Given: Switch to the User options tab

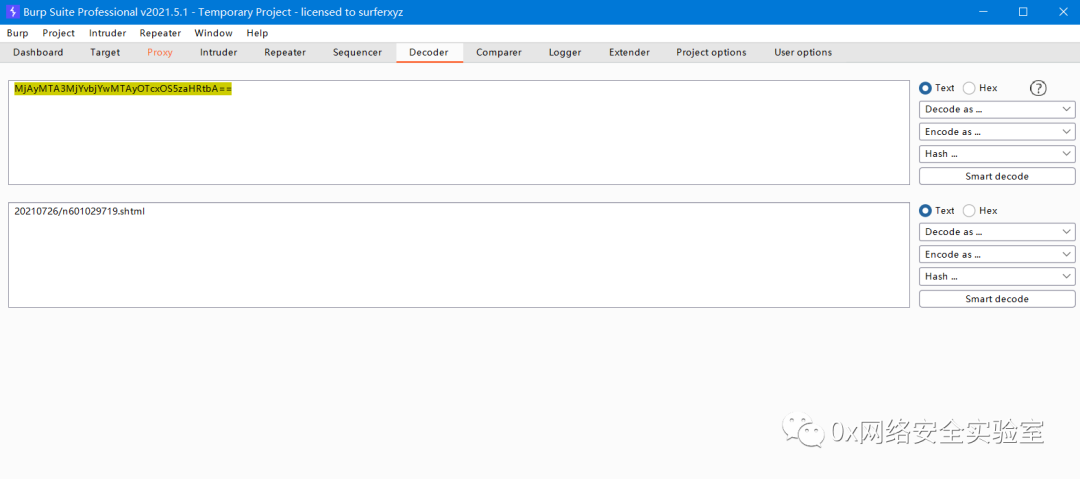Looking at the screenshot, I should click(802, 52).
